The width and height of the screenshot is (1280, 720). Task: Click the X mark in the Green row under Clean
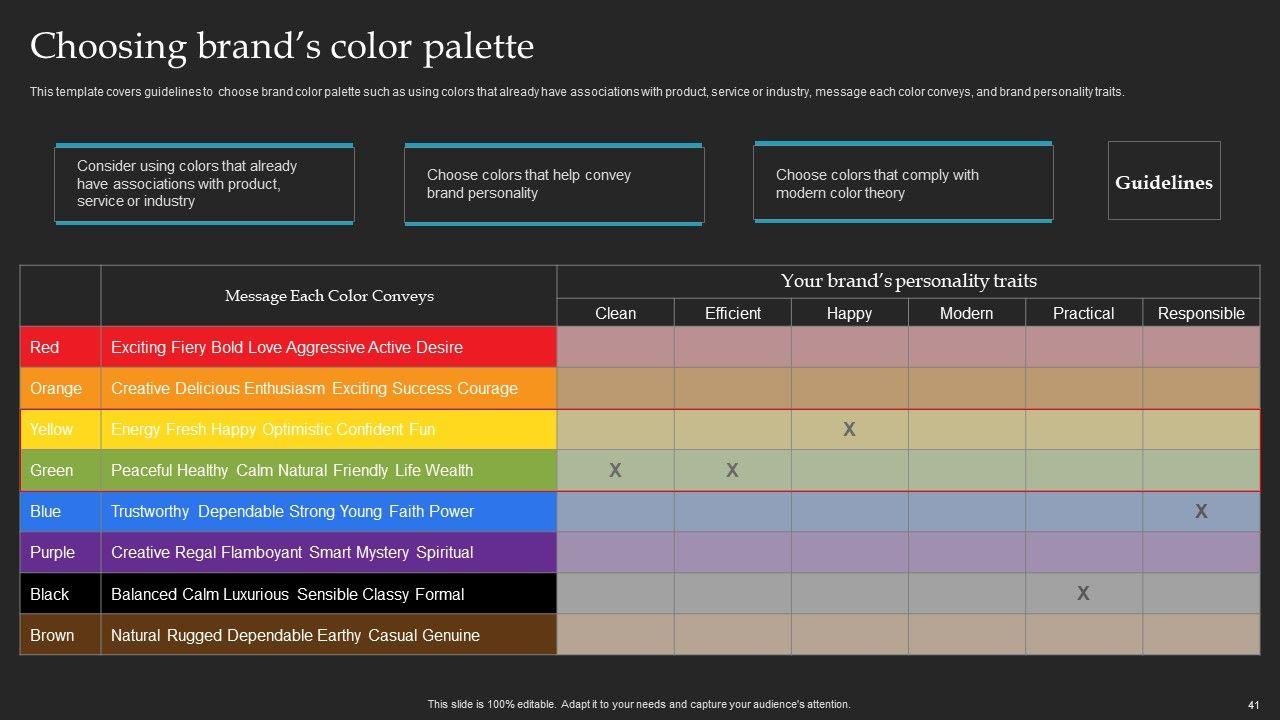pos(615,470)
